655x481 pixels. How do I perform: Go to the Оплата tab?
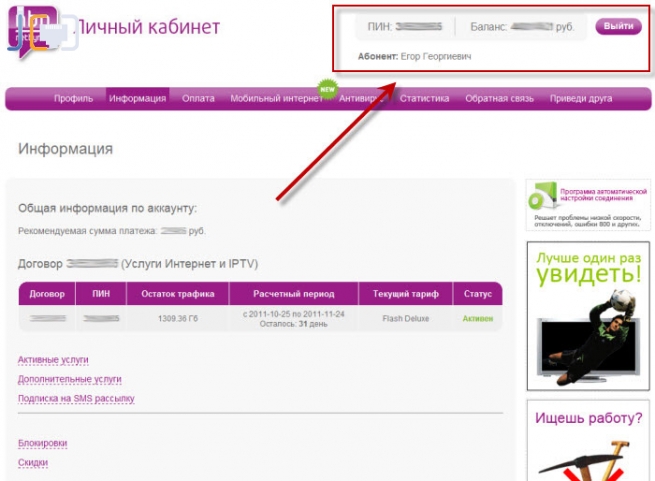[198, 99]
